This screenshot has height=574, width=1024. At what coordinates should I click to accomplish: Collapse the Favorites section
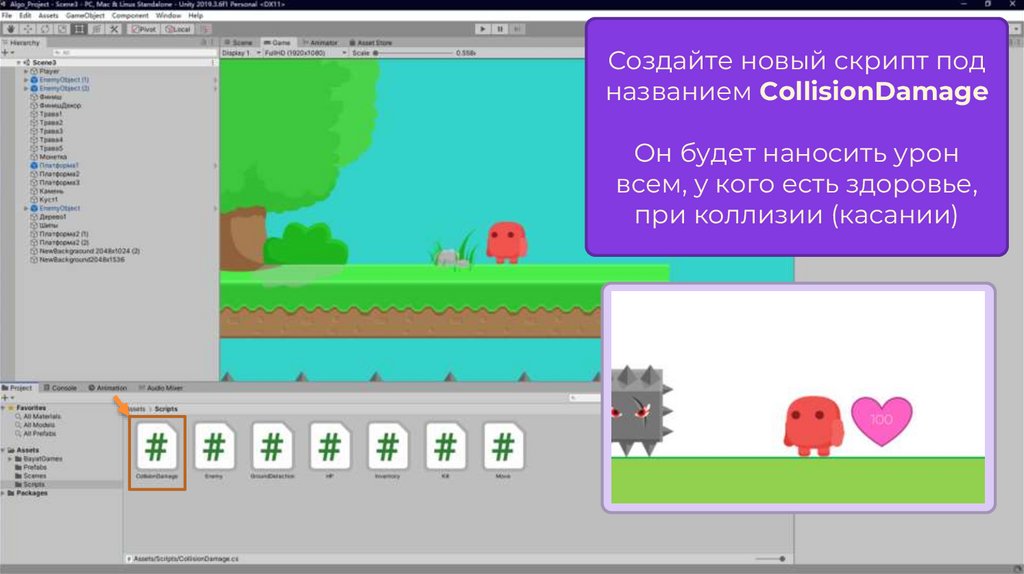[3, 408]
